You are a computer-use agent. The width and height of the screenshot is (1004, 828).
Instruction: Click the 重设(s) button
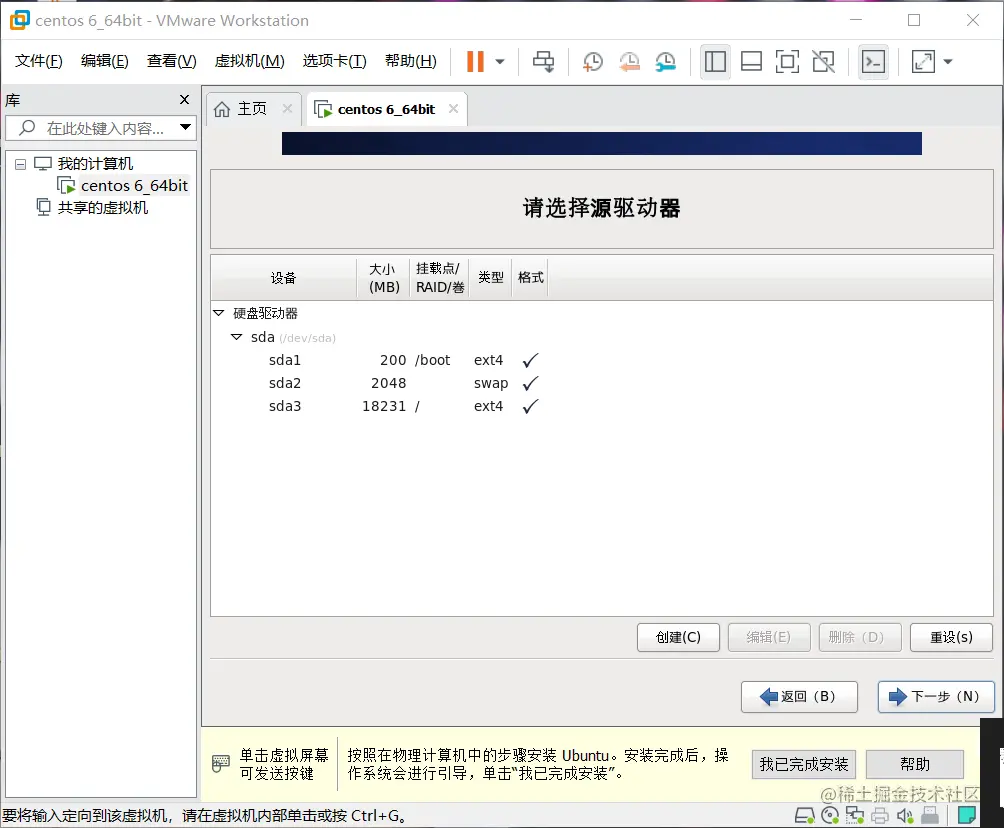(951, 638)
